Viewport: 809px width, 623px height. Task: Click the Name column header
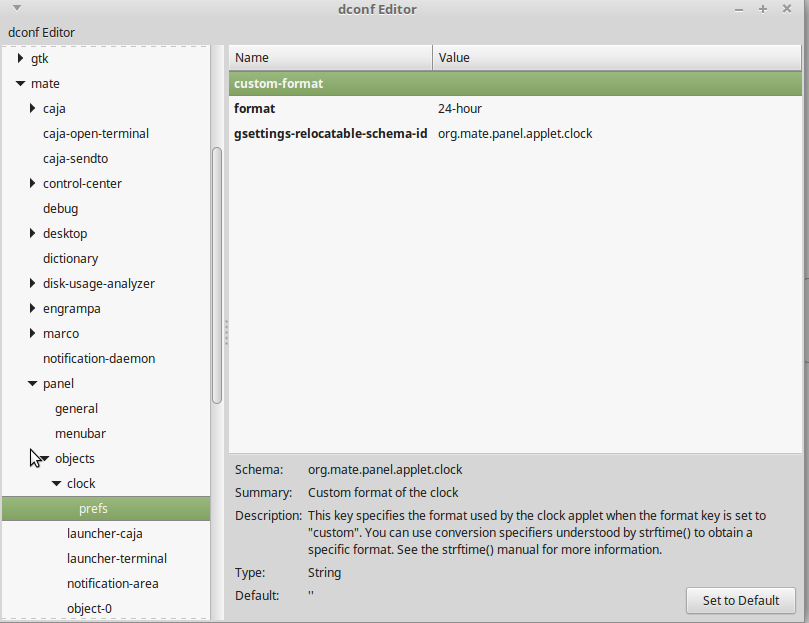[x=330, y=57]
